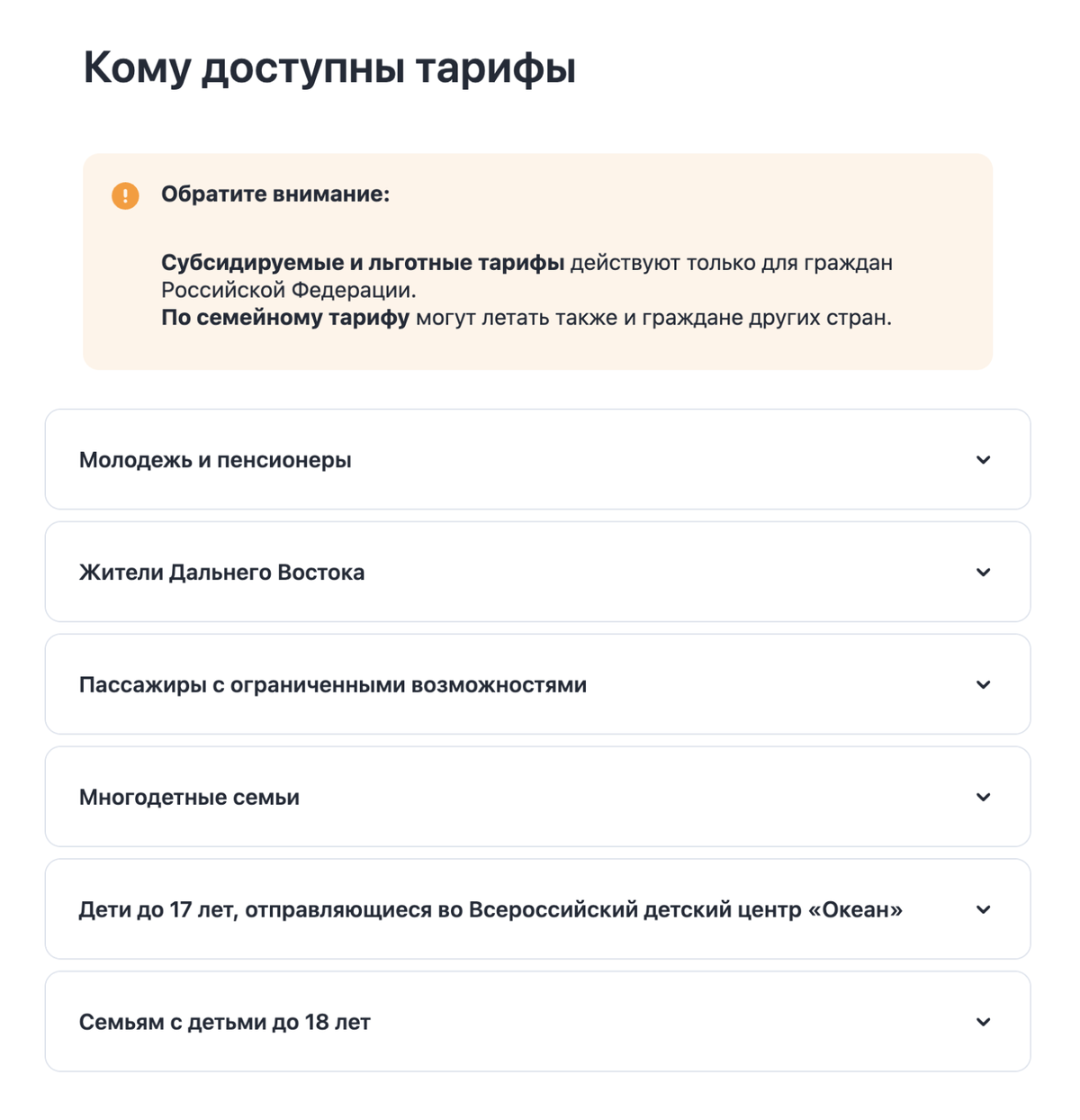Expand the Молодежь и пенсионеры section
The width and height of the screenshot is (1080, 1120).
(x=537, y=459)
